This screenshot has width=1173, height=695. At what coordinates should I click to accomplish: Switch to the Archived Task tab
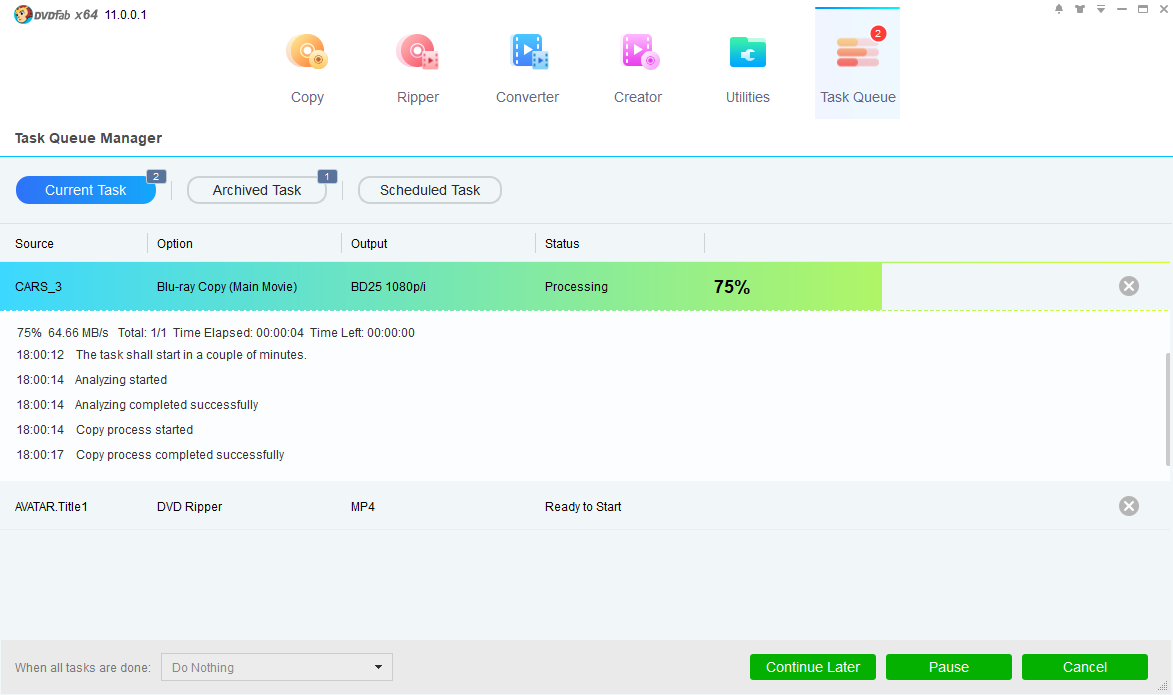tap(257, 190)
